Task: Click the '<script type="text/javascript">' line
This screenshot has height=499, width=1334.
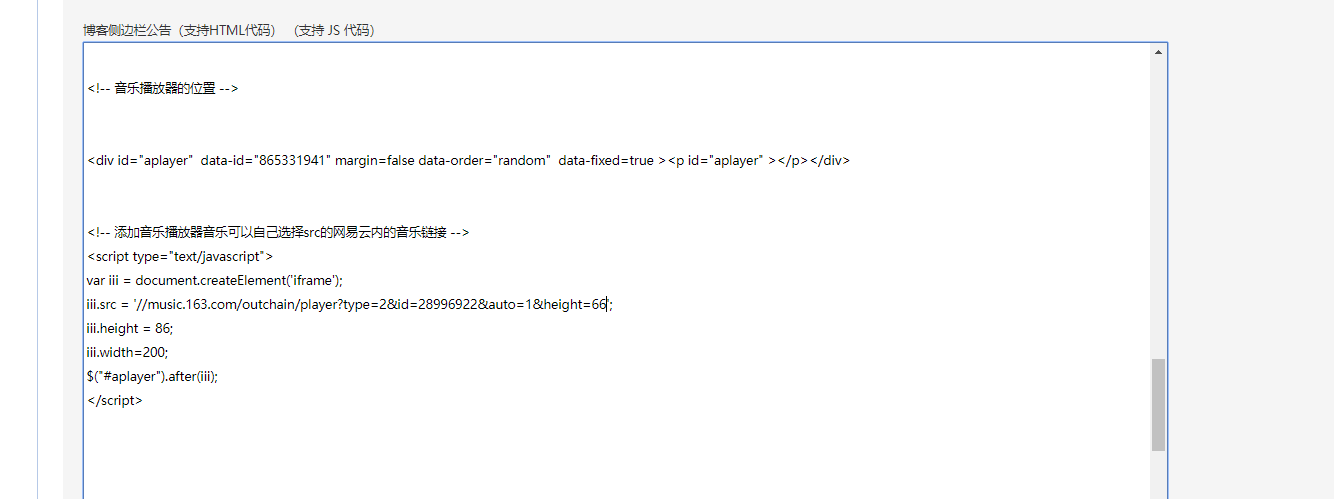Action: [180, 256]
